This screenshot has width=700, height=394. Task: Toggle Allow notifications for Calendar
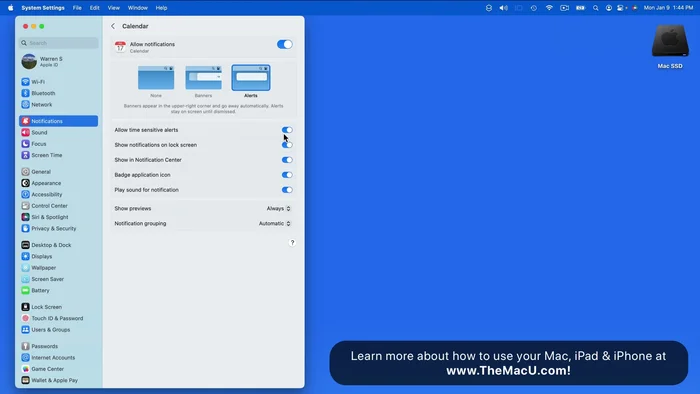click(x=285, y=44)
